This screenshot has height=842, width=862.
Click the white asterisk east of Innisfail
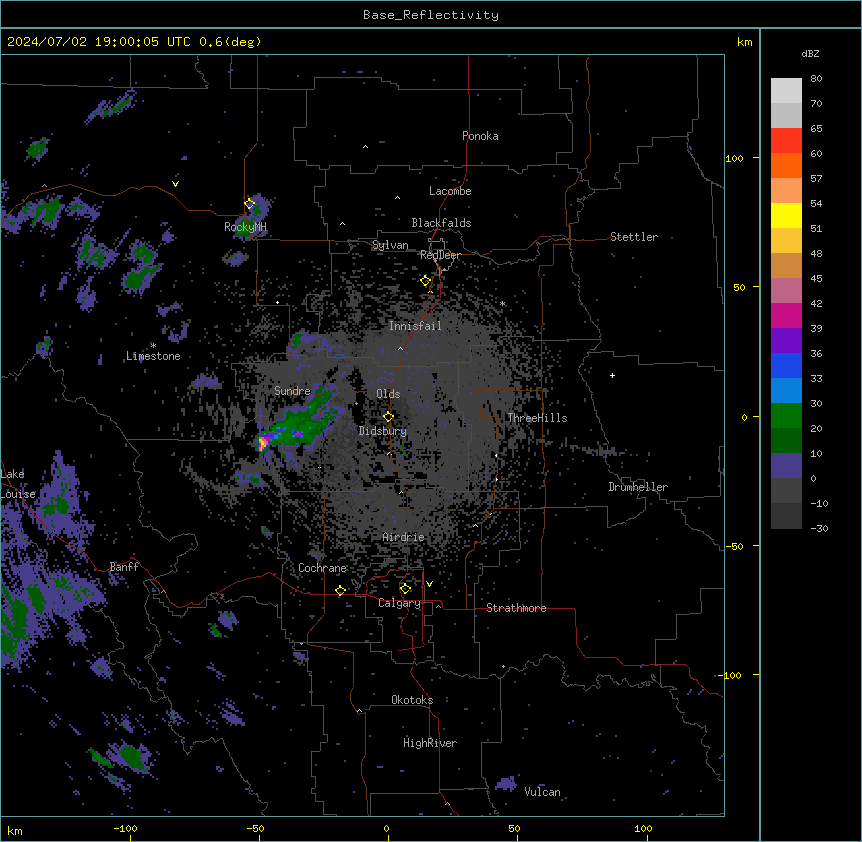click(502, 303)
